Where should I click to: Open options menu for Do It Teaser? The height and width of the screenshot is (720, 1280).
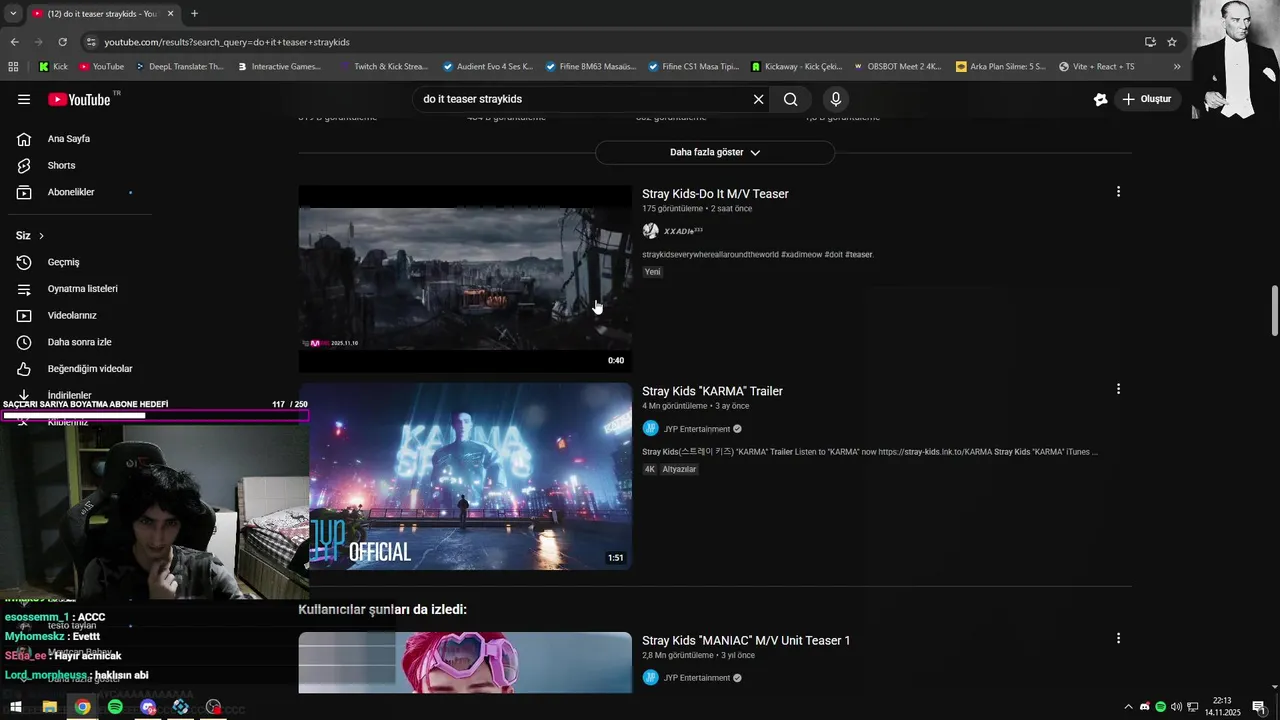click(x=1118, y=192)
